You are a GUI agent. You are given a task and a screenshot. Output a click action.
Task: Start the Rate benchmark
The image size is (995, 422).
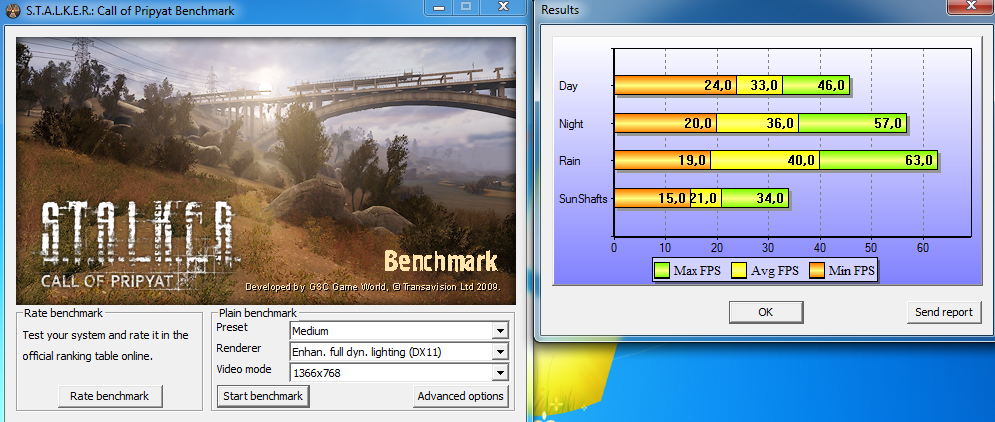[109, 396]
